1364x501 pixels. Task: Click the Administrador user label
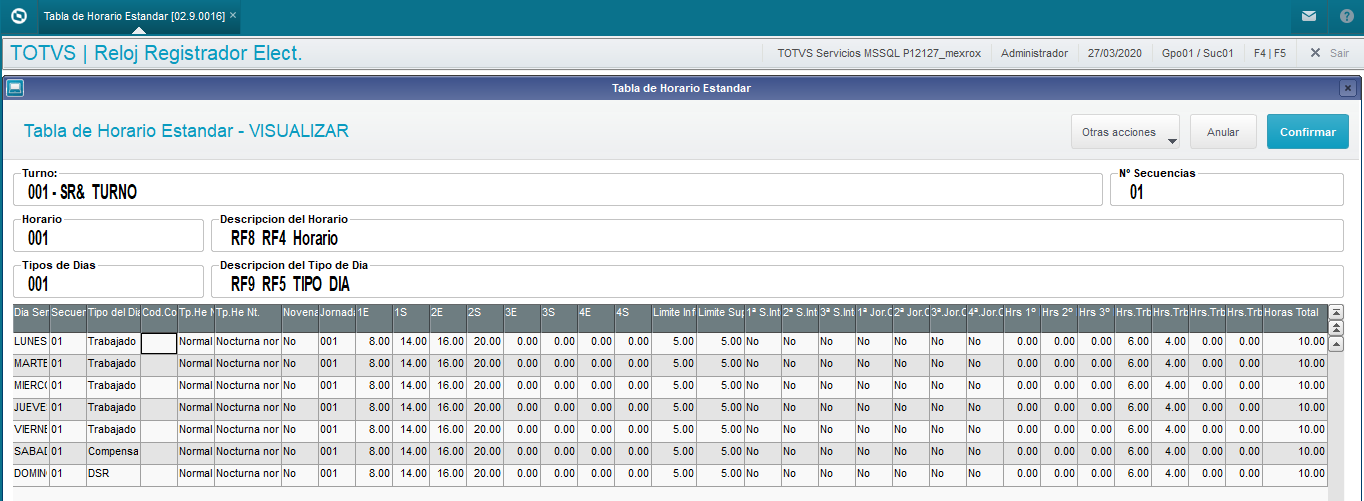click(1034, 53)
